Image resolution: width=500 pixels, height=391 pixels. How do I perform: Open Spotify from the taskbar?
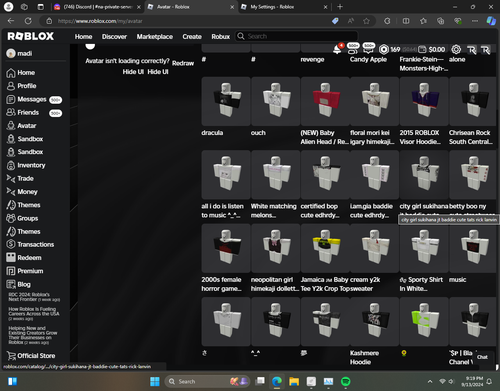346,381
